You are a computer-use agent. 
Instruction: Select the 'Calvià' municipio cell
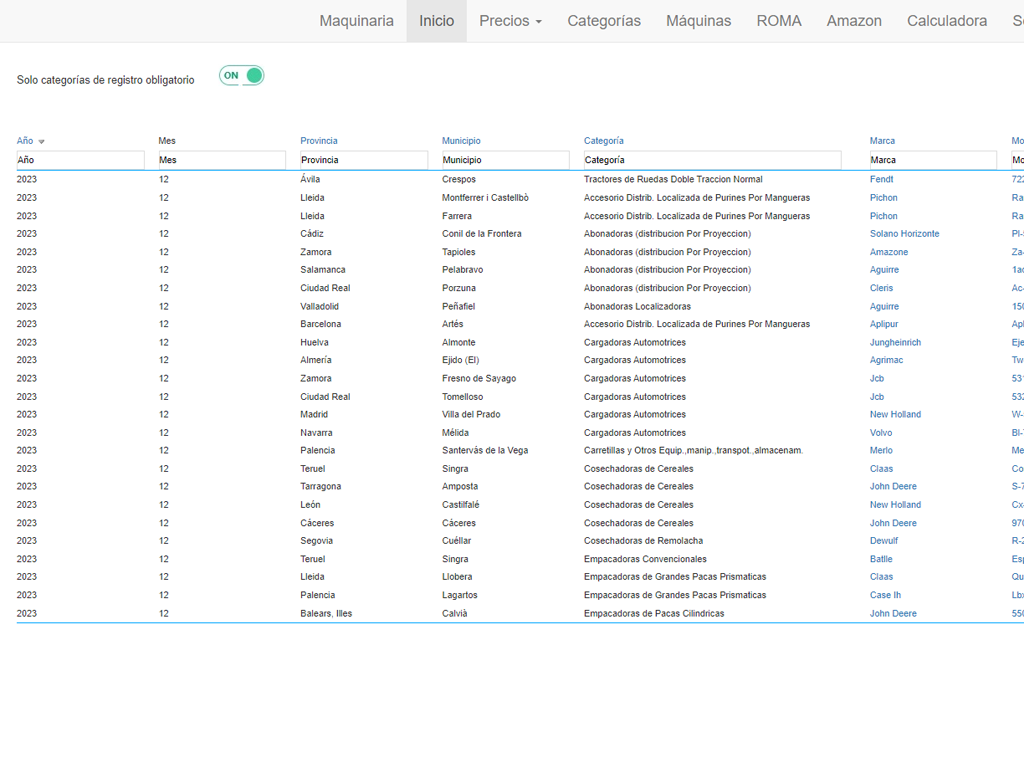pyautogui.click(x=455, y=613)
